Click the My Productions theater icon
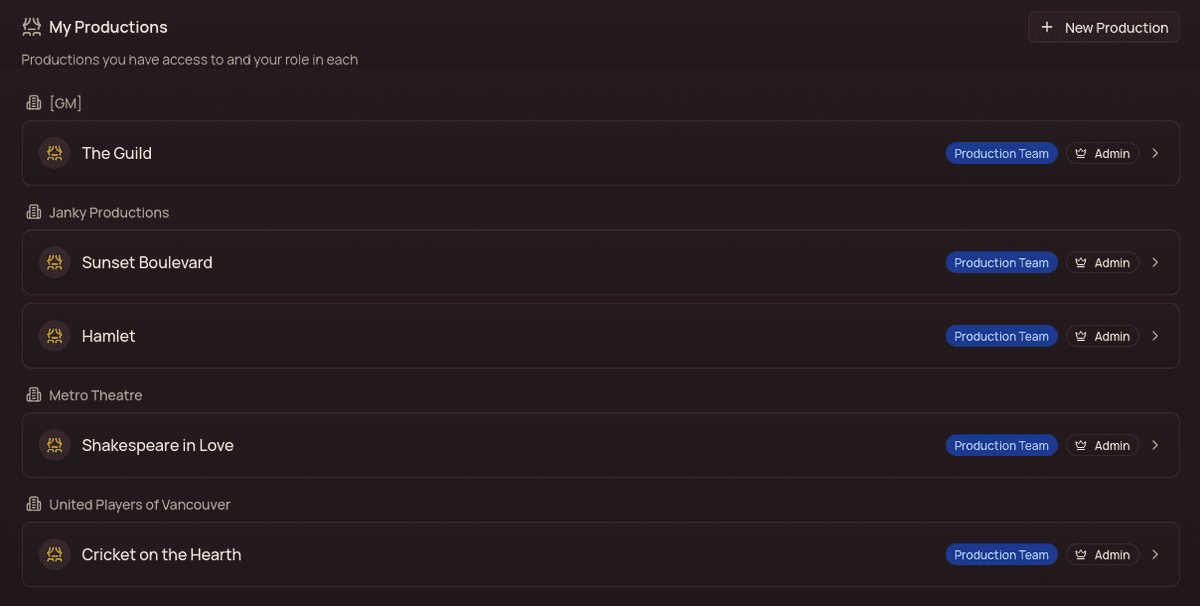1200x606 pixels. (32, 27)
